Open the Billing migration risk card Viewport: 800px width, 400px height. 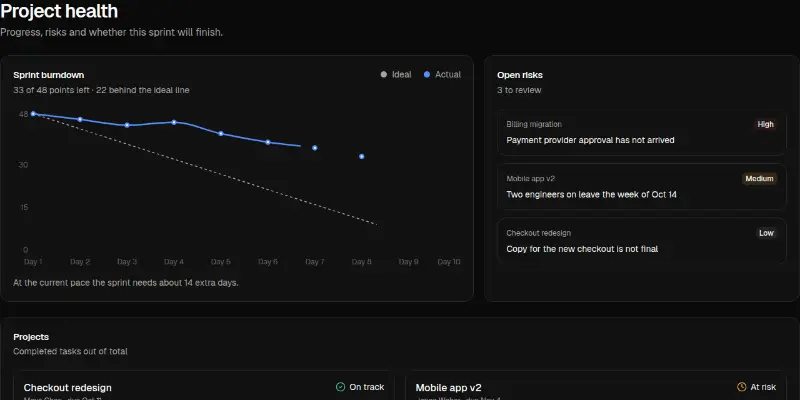tap(641, 132)
